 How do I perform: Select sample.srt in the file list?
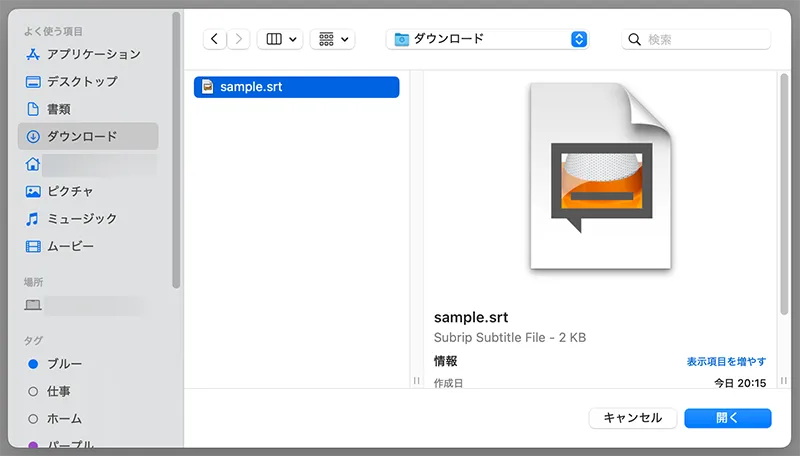[x=296, y=87]
